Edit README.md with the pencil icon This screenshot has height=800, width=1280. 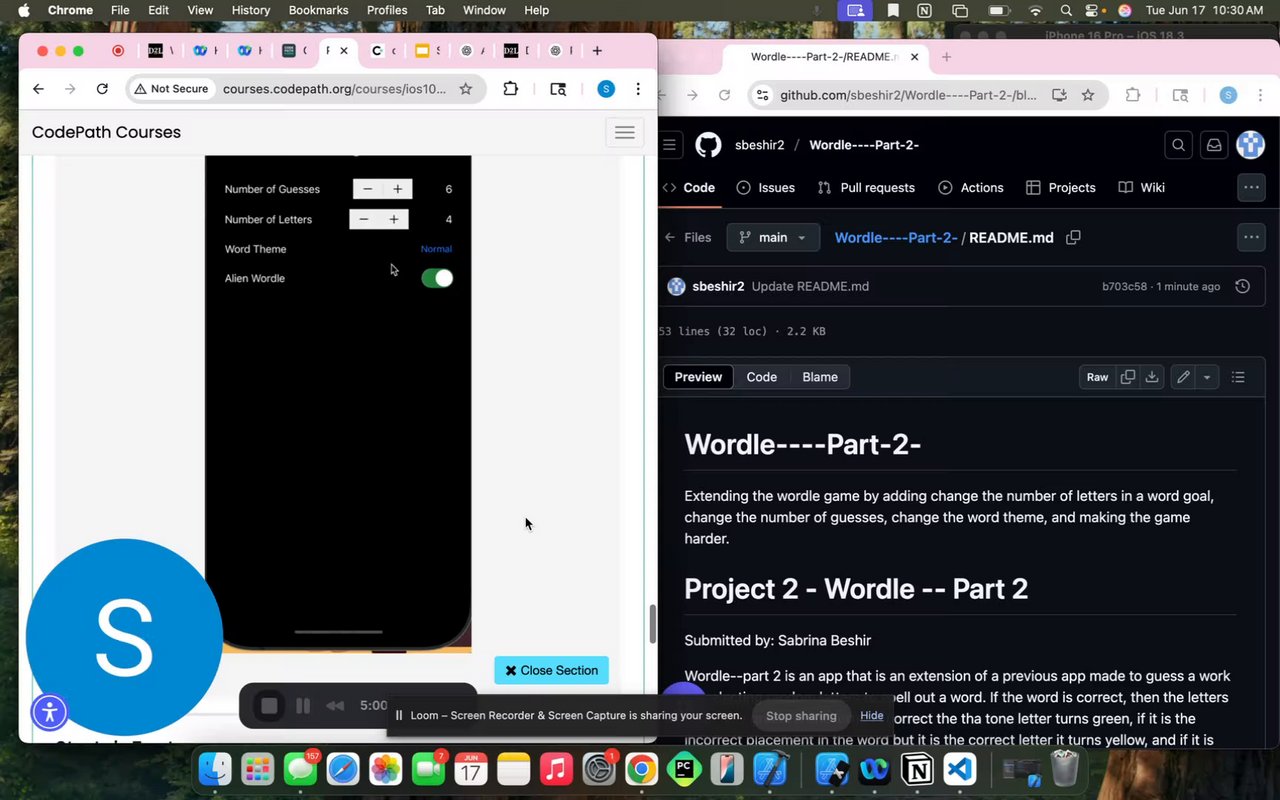pos(1183,377)
